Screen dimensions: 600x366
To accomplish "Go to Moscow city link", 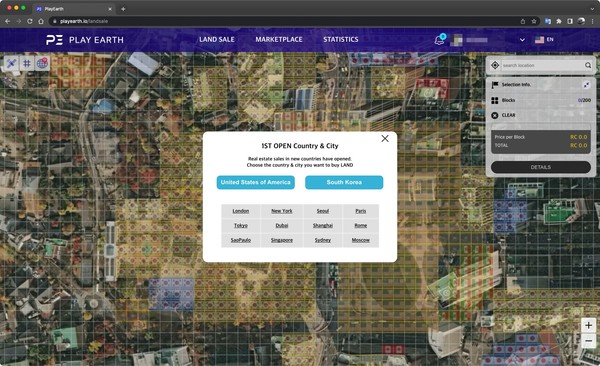I will tap(360, 240).
